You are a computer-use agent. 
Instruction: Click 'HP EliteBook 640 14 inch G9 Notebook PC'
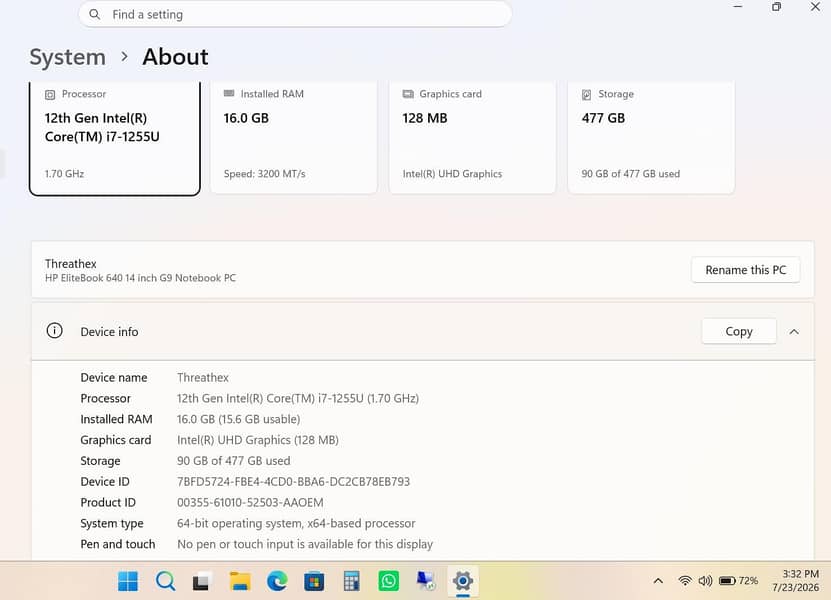140,278
